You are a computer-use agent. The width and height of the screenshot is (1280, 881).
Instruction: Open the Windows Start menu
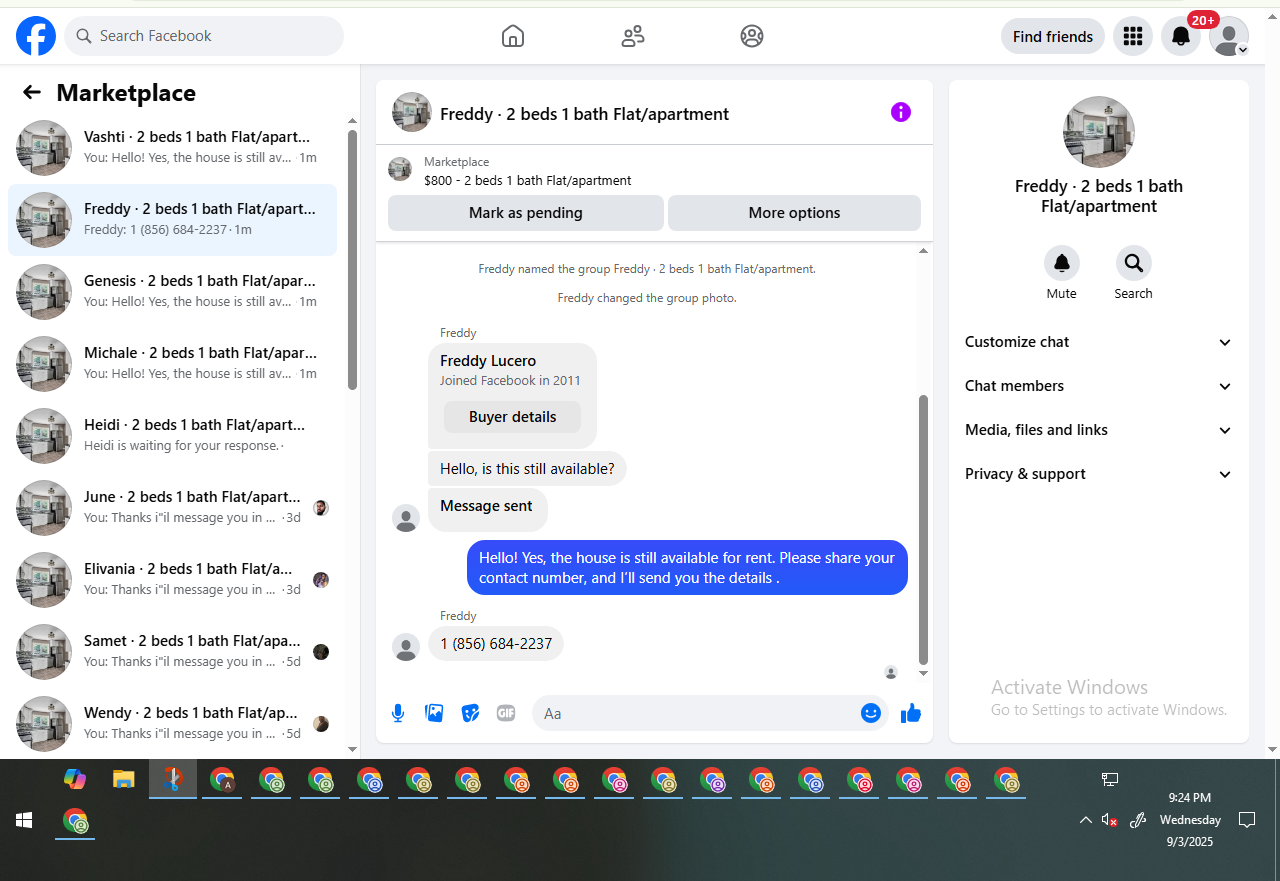(x=24, y=821)
